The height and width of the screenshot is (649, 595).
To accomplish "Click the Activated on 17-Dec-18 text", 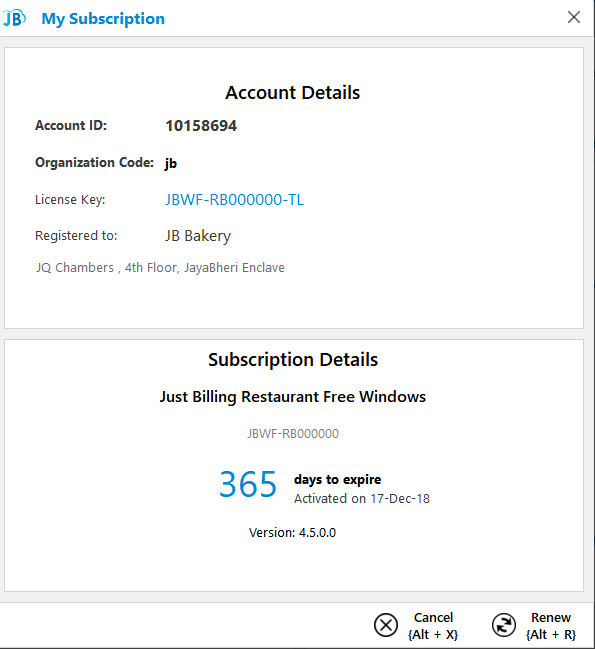I will pos(362,499).
